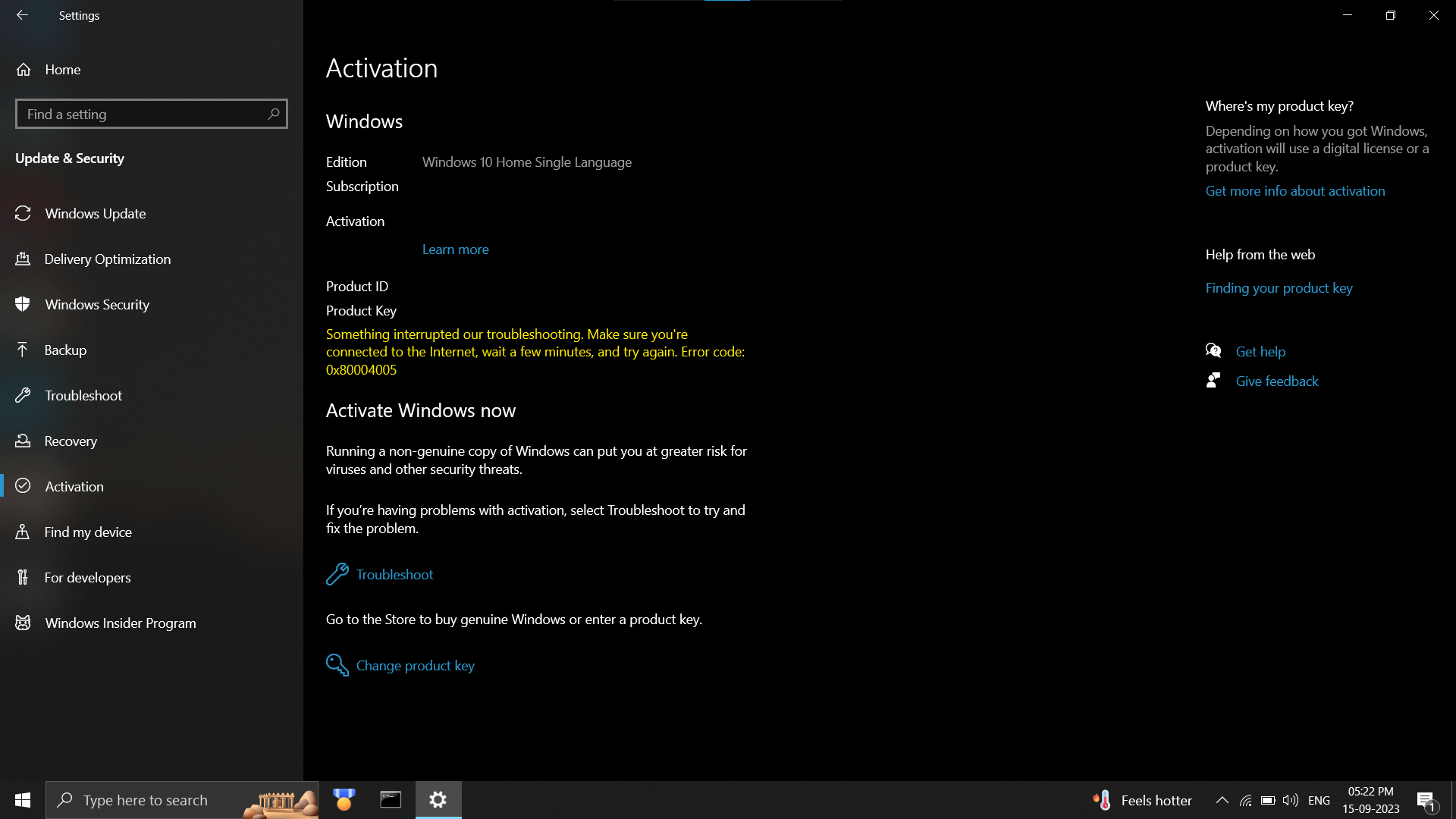Show hidden system tray icons chevron
Screen dimensions: 1456x819
tap(1222, 800)
